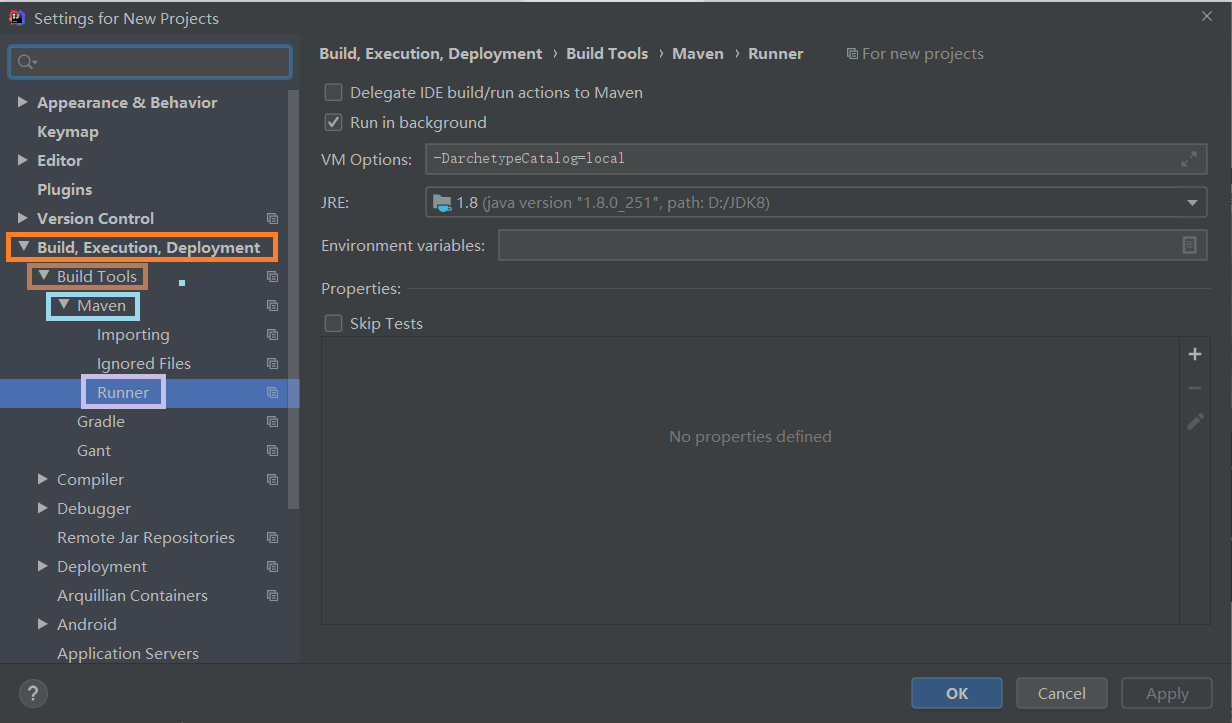Click the search magnifier icon
The image size is (1232, 723).
pos(27,62)
